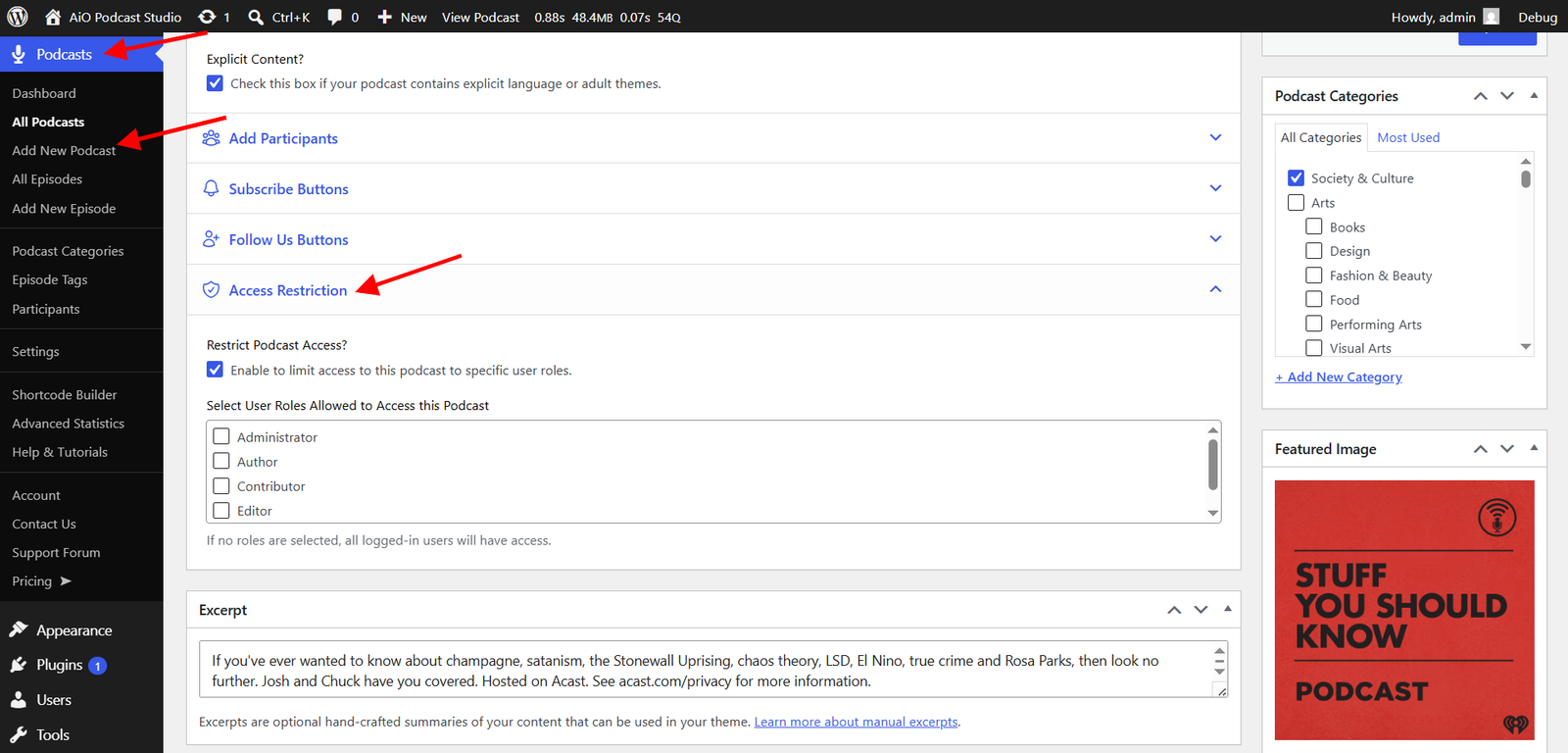Toggle Podcast Categories panel triangle

(1534, 95)
